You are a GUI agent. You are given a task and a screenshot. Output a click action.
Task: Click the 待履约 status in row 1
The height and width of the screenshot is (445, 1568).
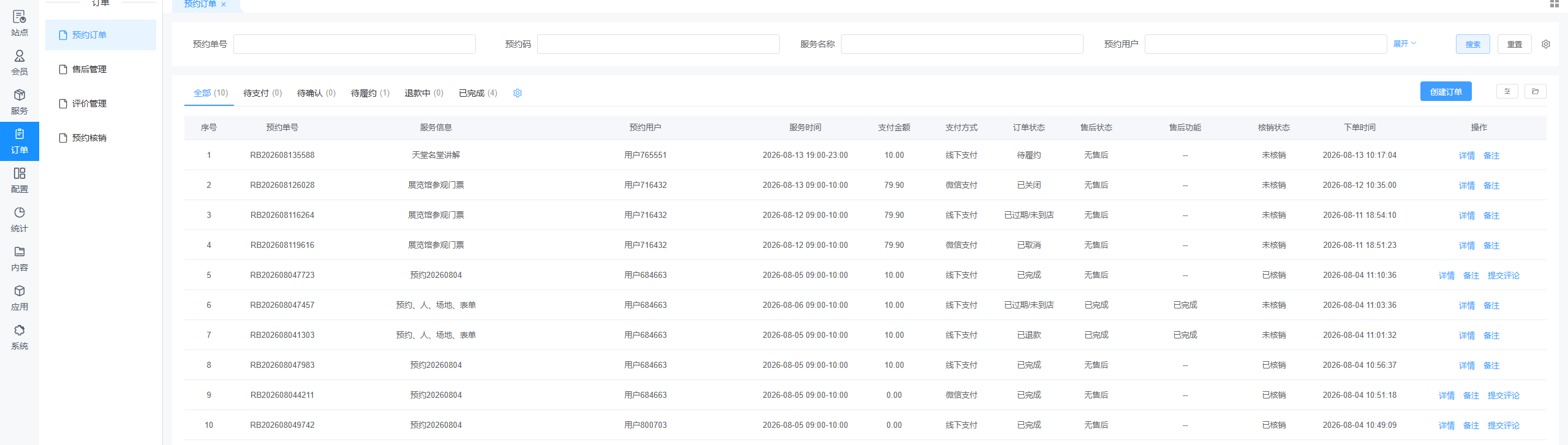1029,155
